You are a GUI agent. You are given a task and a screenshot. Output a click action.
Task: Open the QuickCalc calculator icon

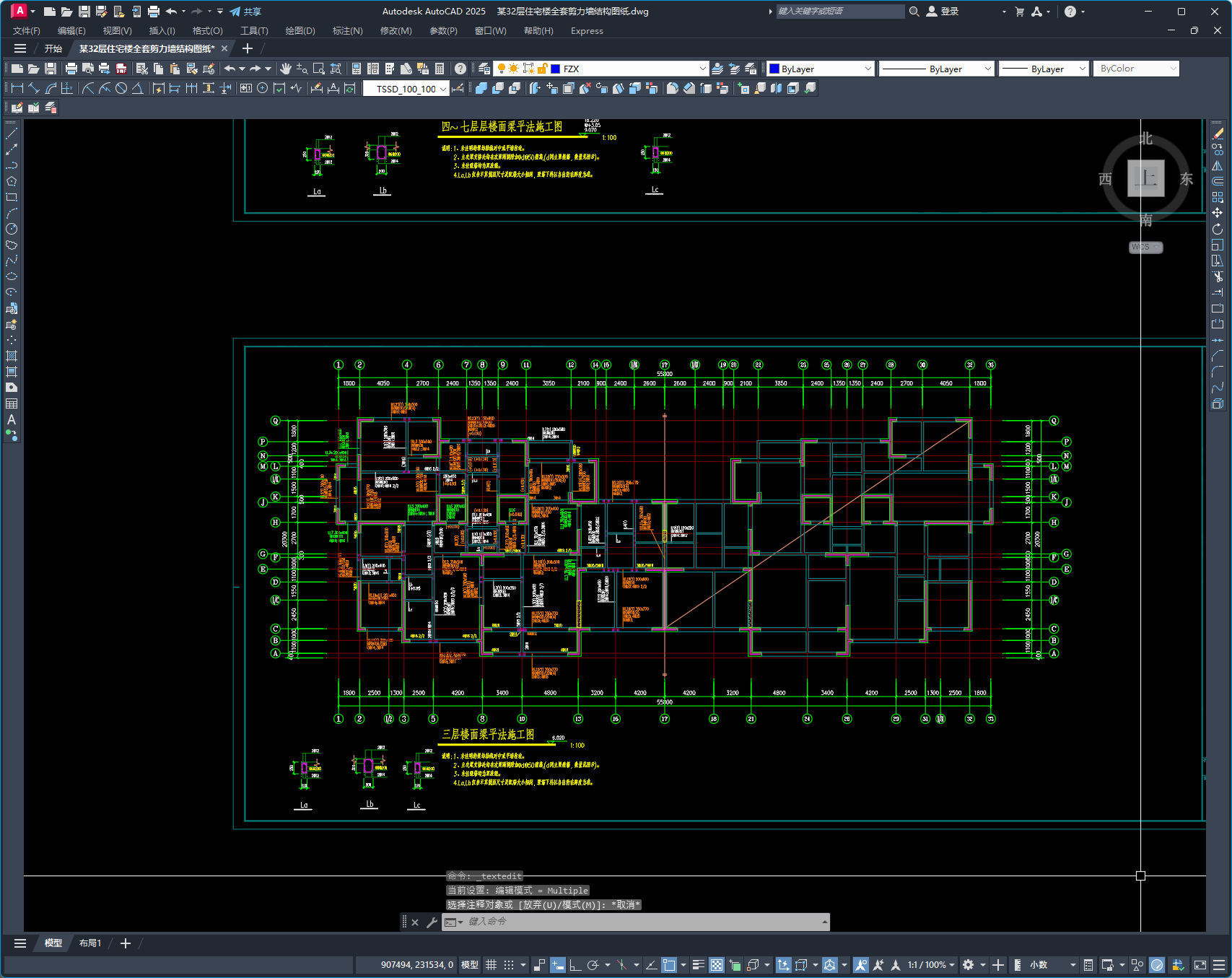point(440,69)
